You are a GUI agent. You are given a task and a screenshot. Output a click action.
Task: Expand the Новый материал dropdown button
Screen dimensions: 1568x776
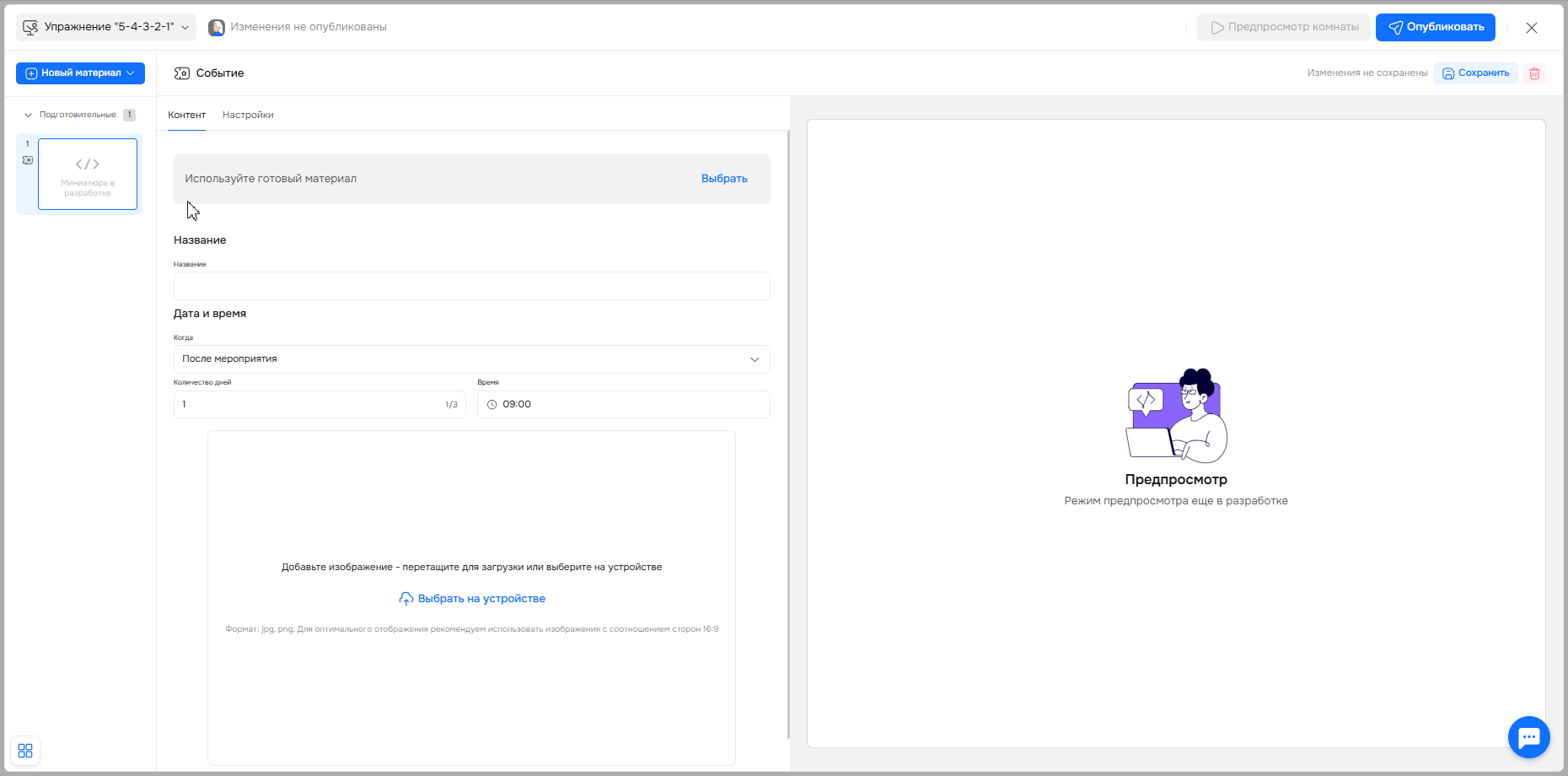pyautogui.click(x=80, y=73)
